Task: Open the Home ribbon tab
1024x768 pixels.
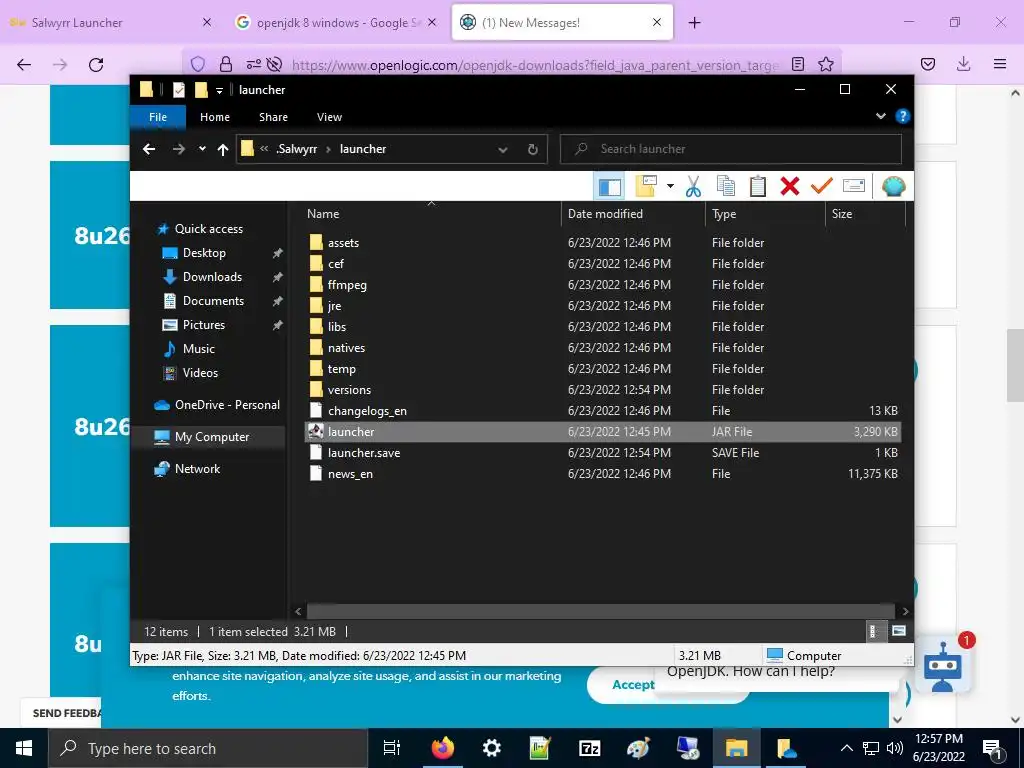Action: tap(215, 117)
